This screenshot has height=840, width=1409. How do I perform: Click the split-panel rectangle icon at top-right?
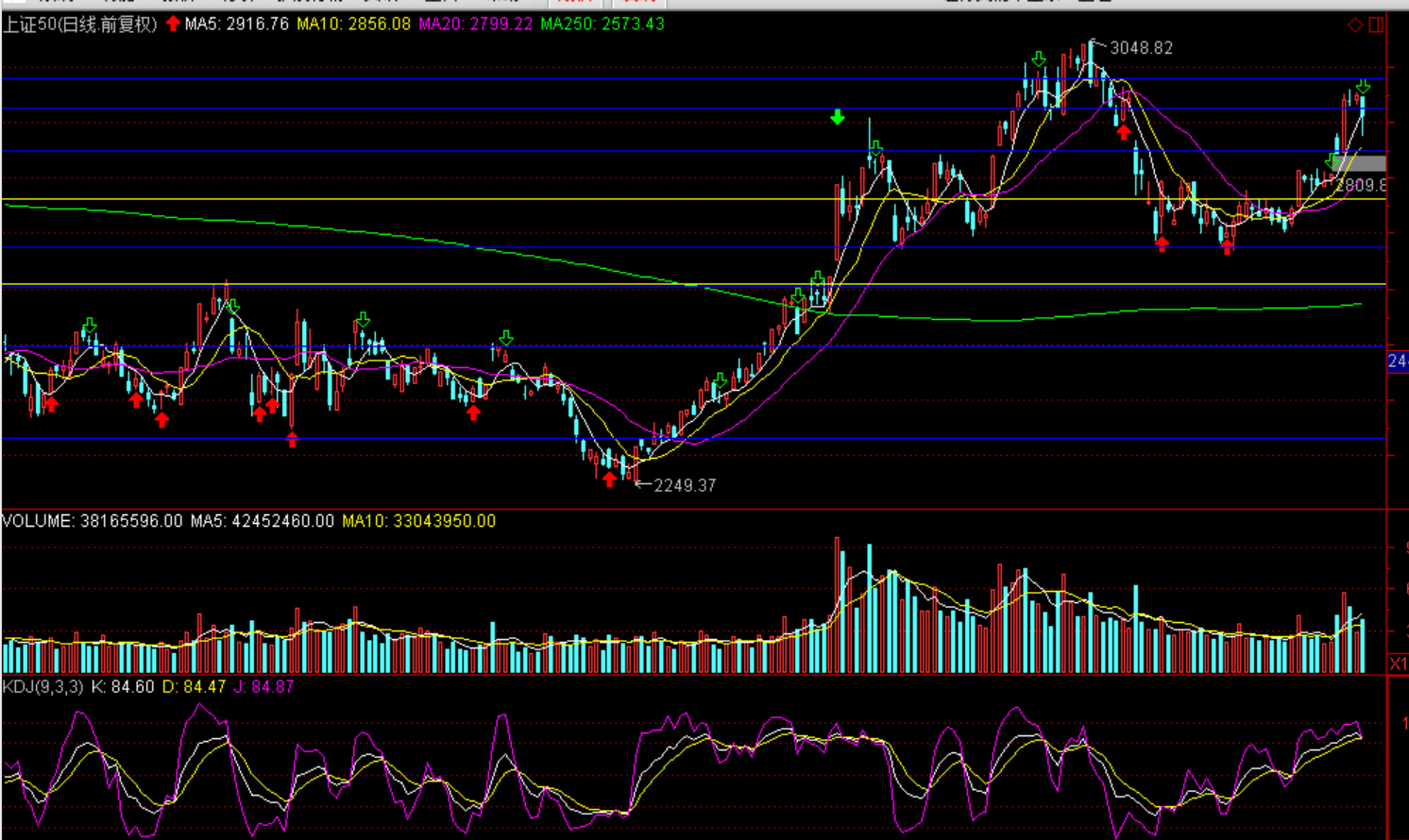coord(1376,25)
